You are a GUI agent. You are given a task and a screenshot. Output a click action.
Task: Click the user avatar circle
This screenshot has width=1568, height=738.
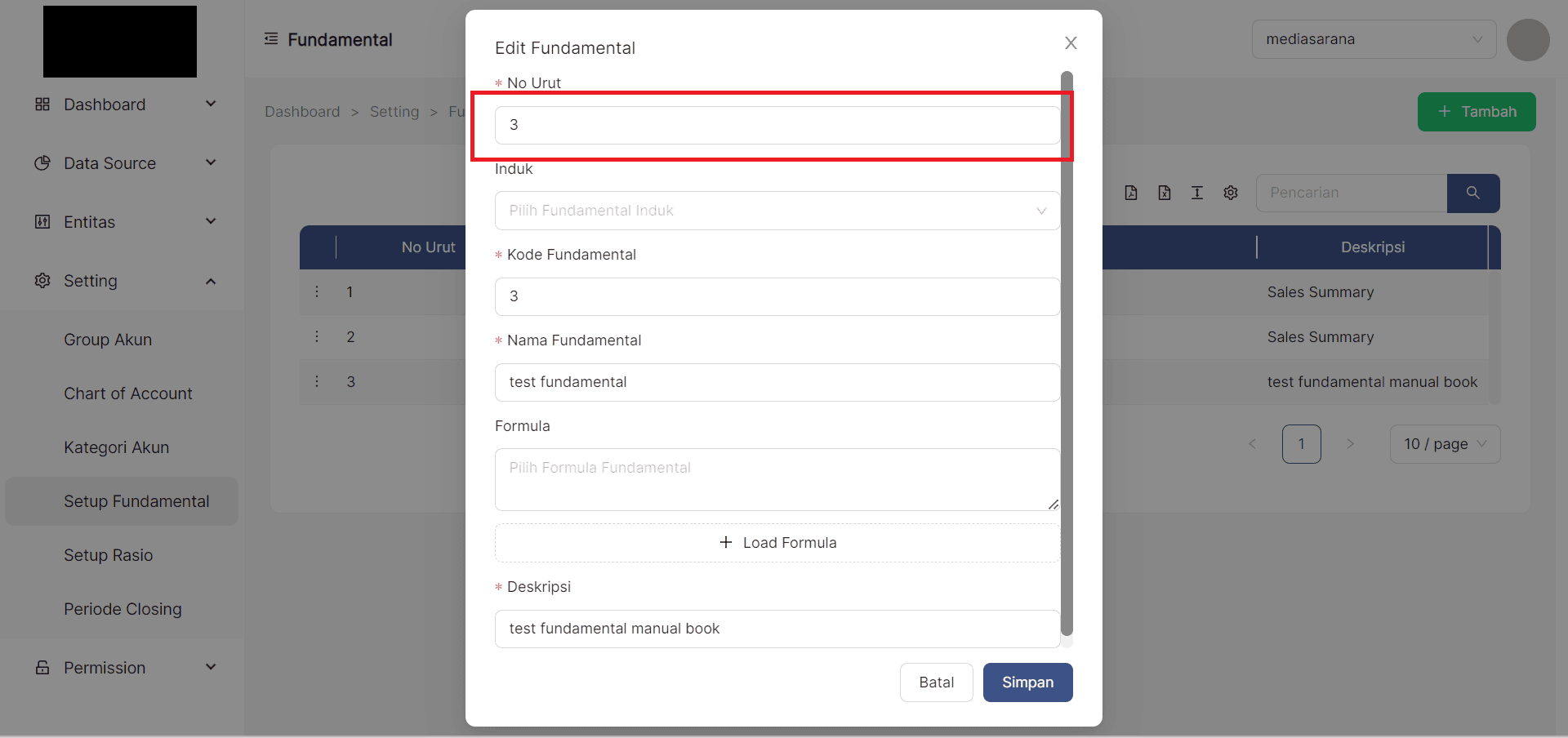(1527, 39)
